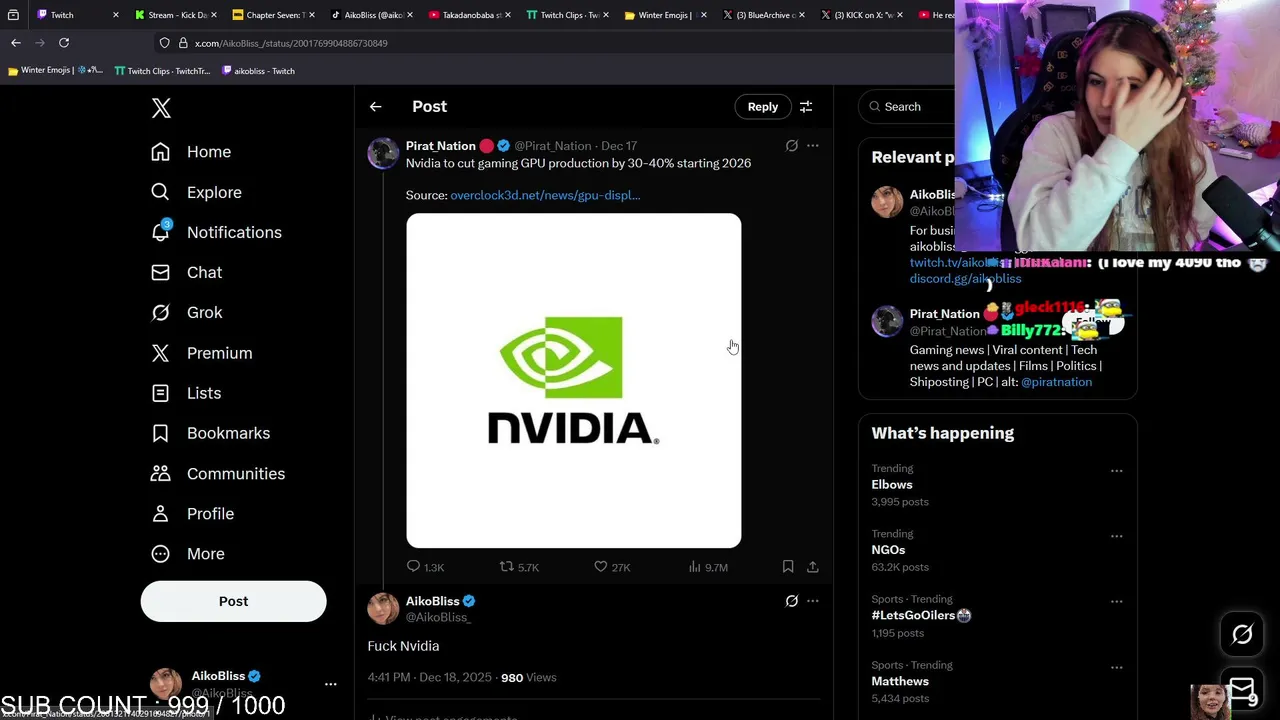Click the Grok icon on AikoBliss's post

(x=791, y=601)
